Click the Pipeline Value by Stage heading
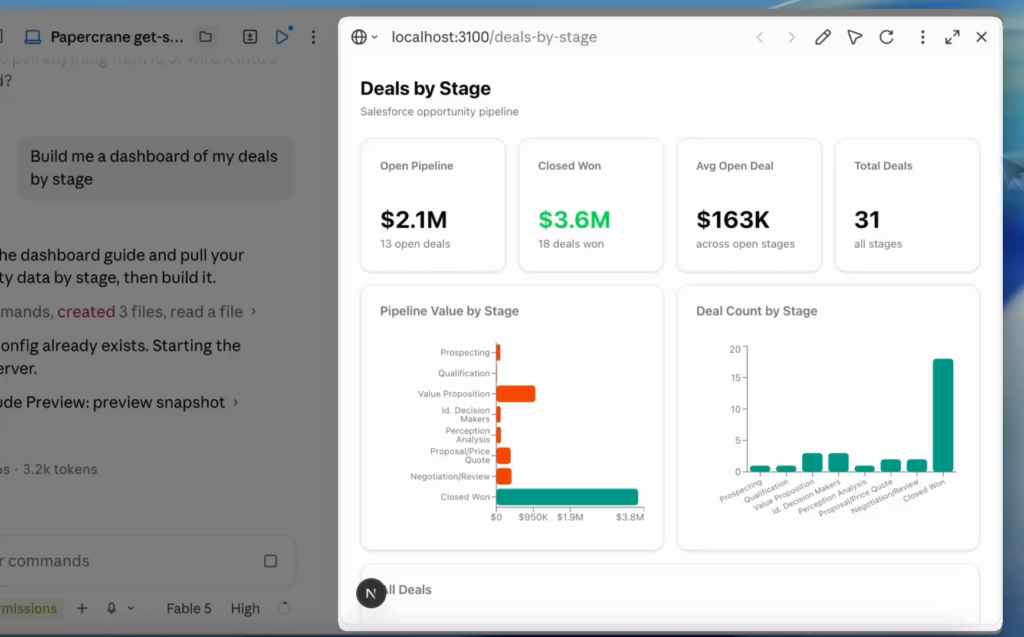The height and width of the screenshot is (637, 1024). tap(449, 311)
